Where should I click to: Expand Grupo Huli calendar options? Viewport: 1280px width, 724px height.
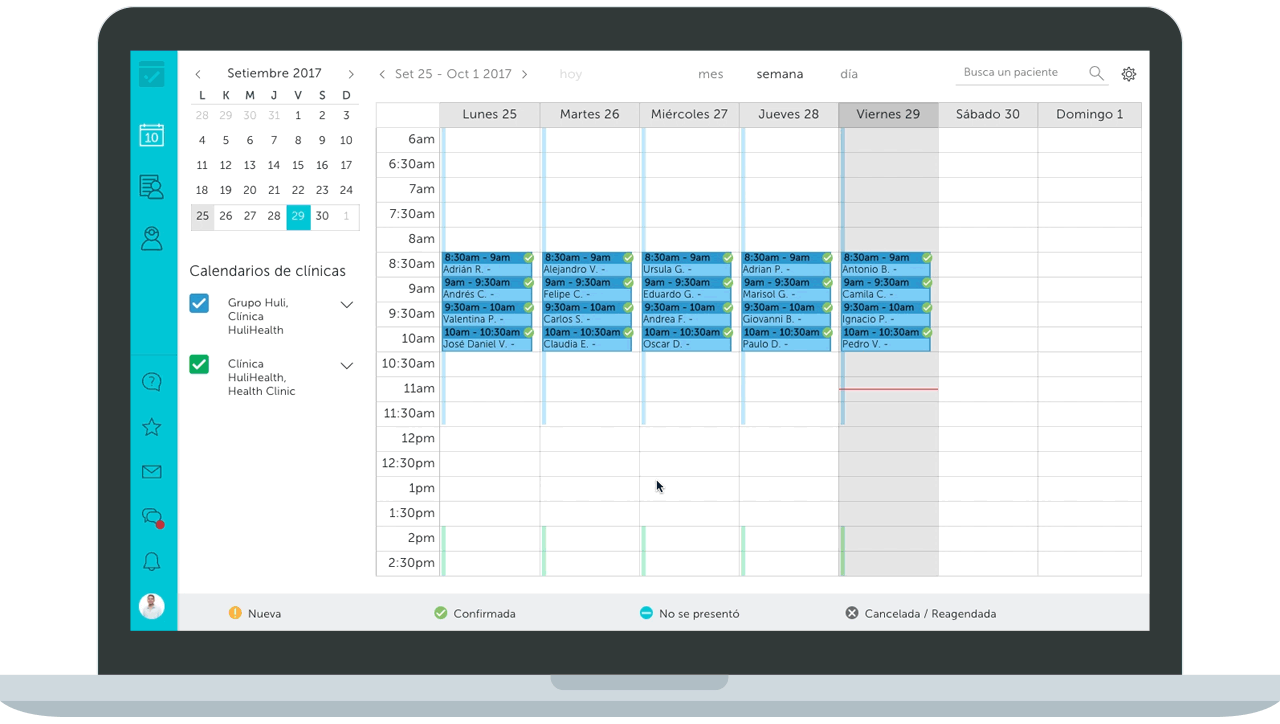click(347, 305)
